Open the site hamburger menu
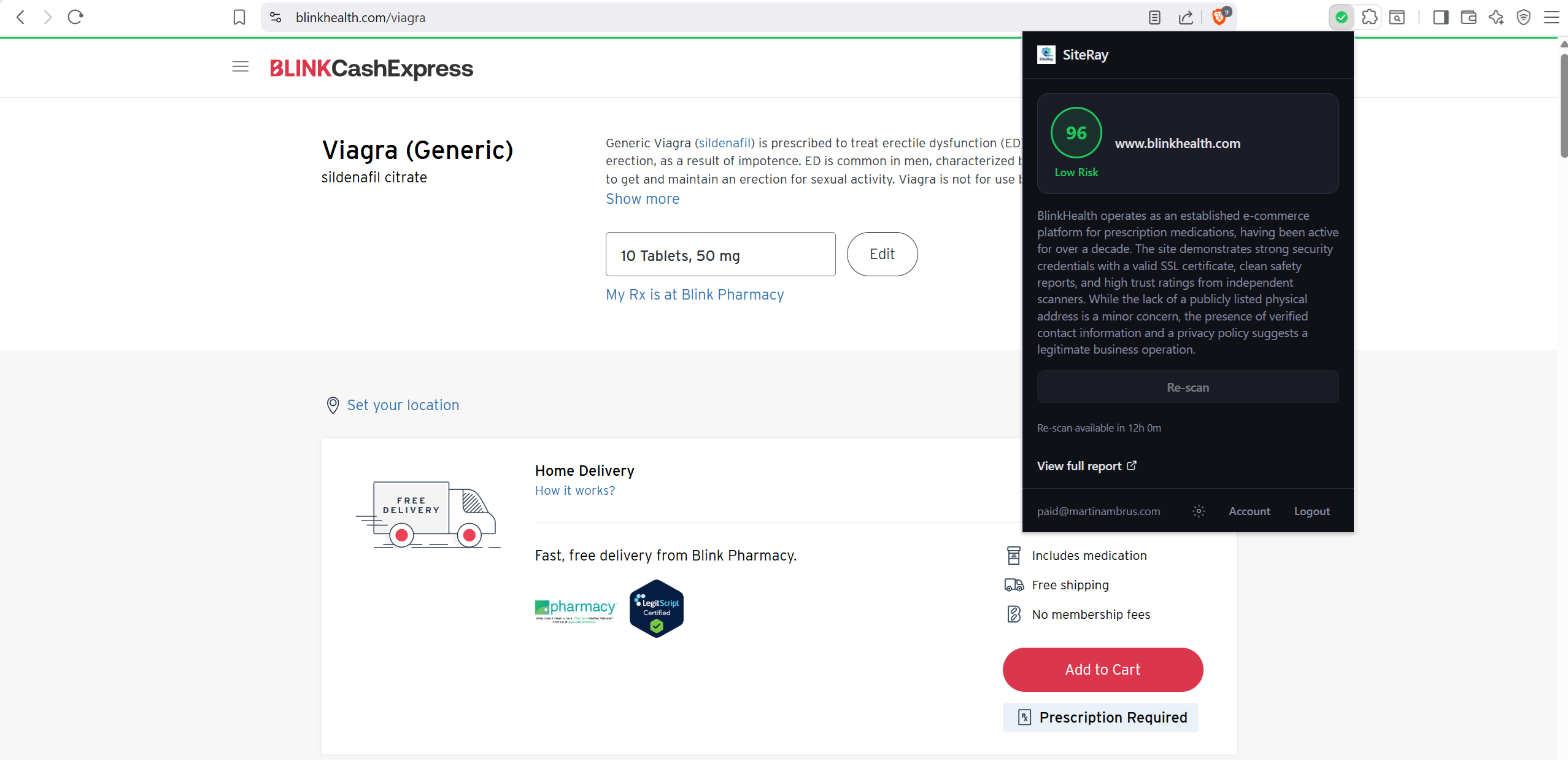This screenshot has height=760, width=1568. point(241,67)
